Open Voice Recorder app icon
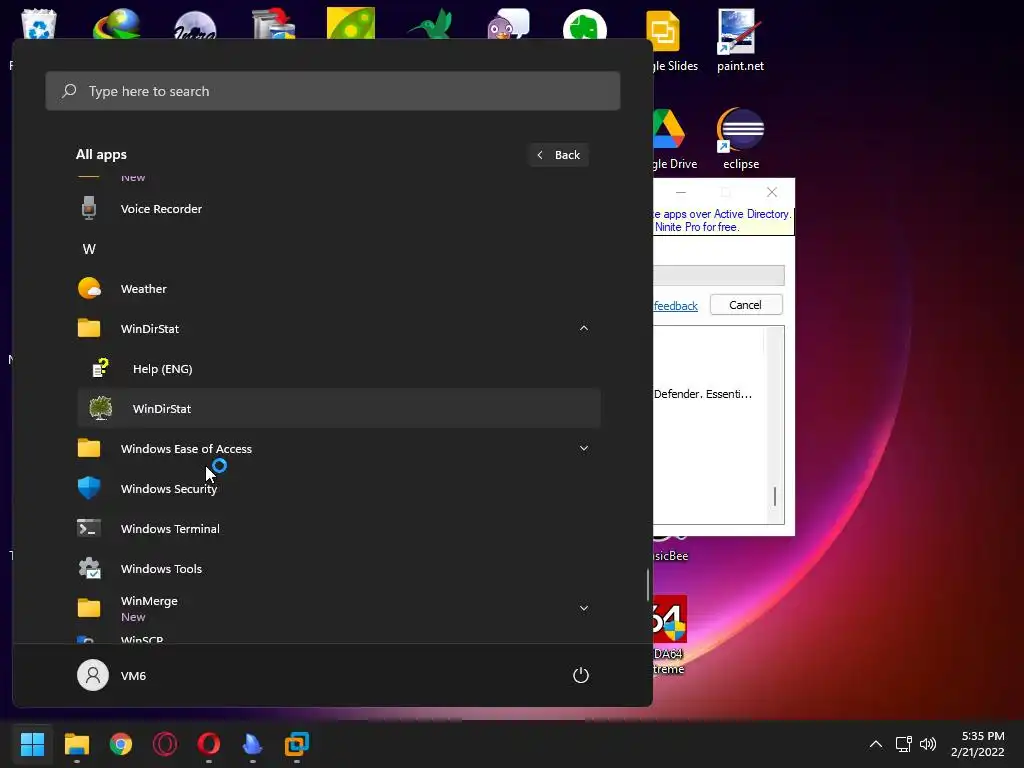Viewport: 1024px width, 768px height. pyautogui.click(x=89, y=208)
